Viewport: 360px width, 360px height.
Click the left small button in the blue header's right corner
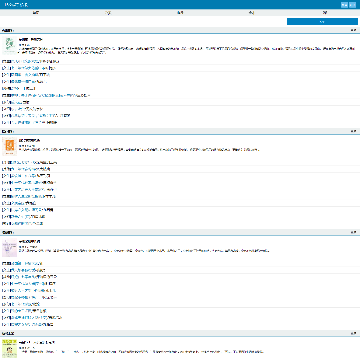point(344,5)
